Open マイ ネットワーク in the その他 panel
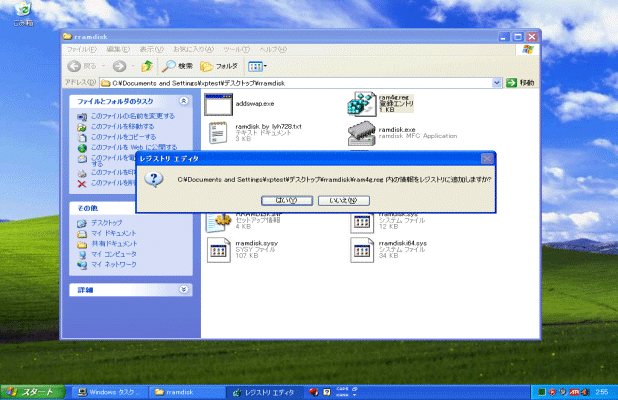Image resolution: width=618 pixels, height=400 pixels. click(114, 264)
